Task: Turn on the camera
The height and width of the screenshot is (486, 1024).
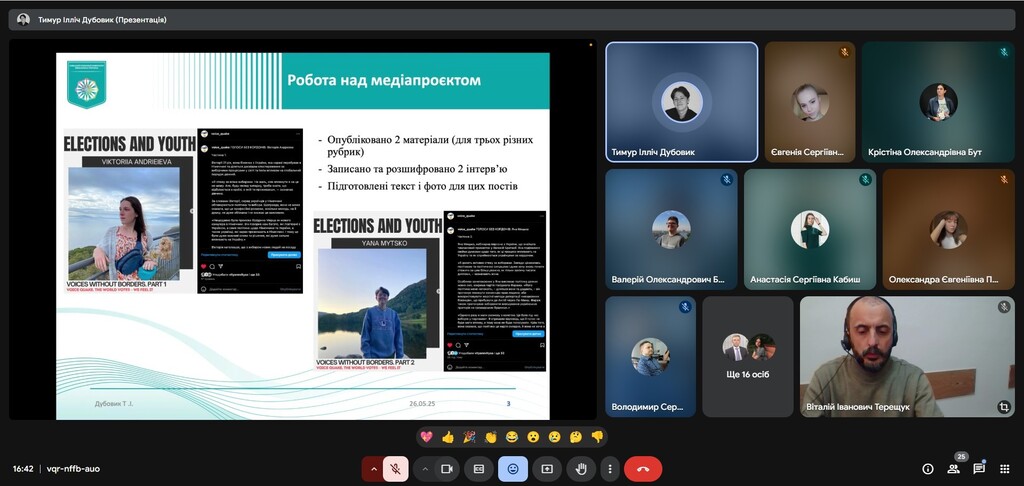Action: (x=447, y=468)
